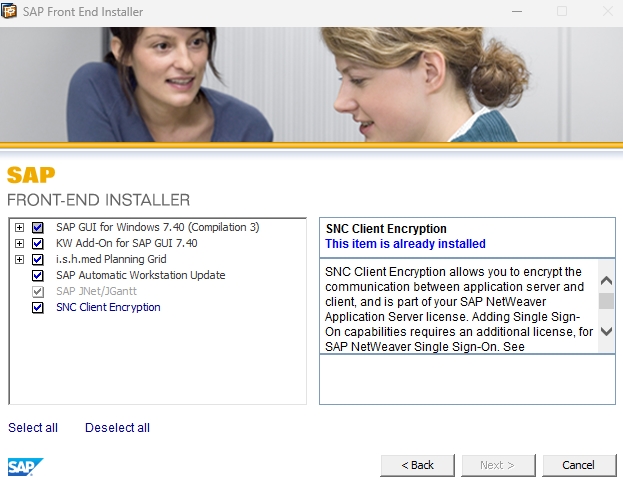The width and height of the screenshot is (623, 483).
Task: Click the disabled Next button
Action: pyautogui.click(x=498, y=465)
